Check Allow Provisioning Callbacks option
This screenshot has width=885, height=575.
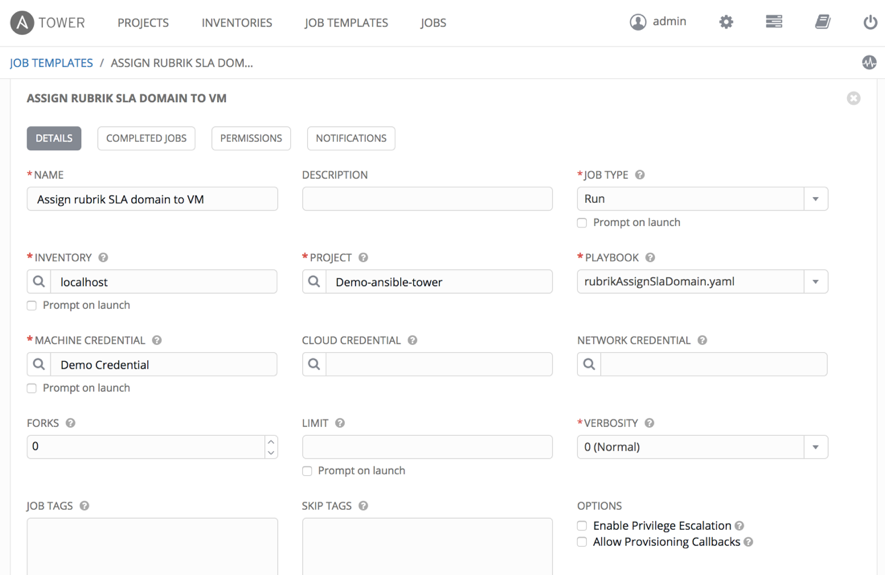coord(582,542)
